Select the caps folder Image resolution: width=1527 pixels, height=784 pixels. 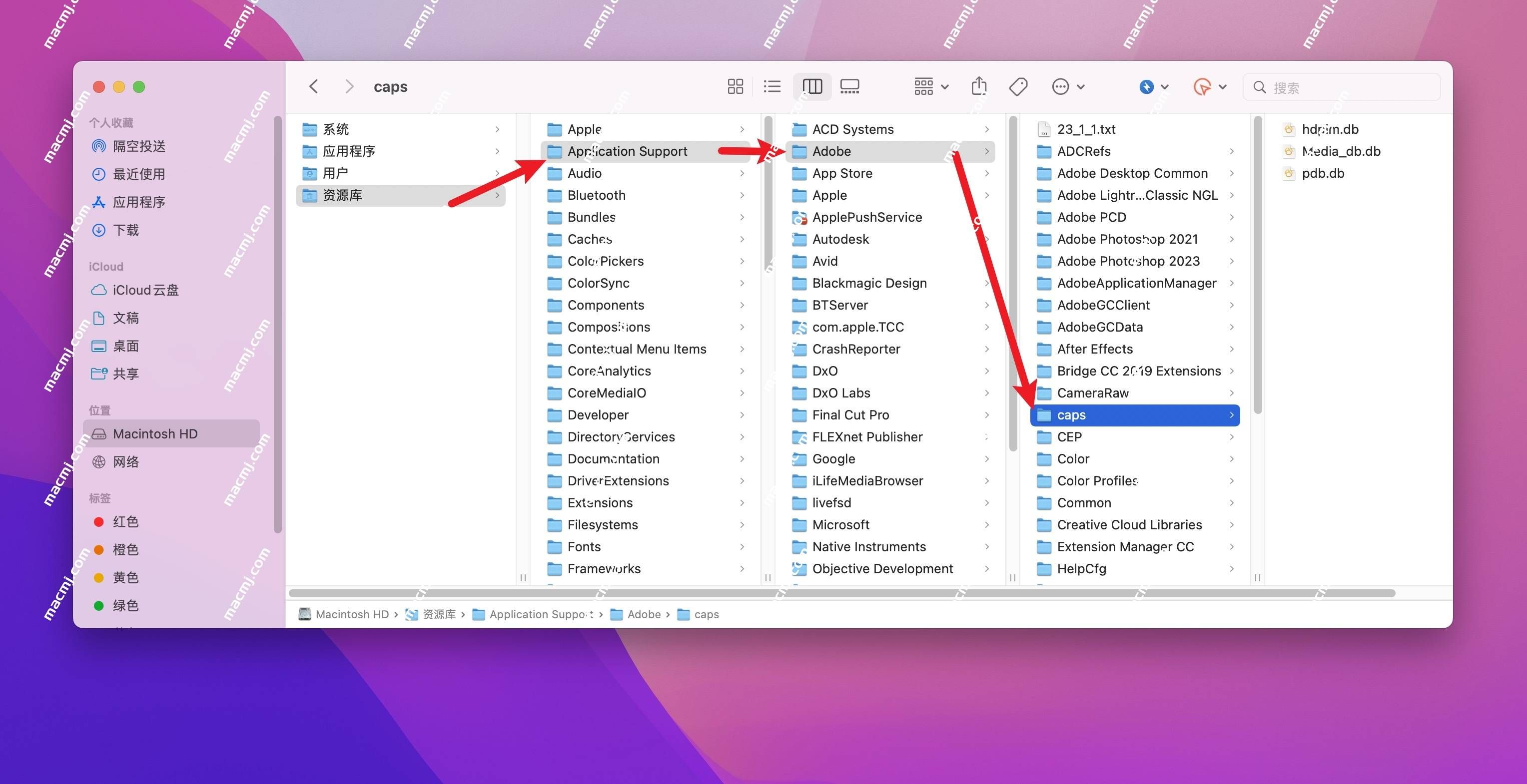pyautogui.click(x=1135, y=415)
